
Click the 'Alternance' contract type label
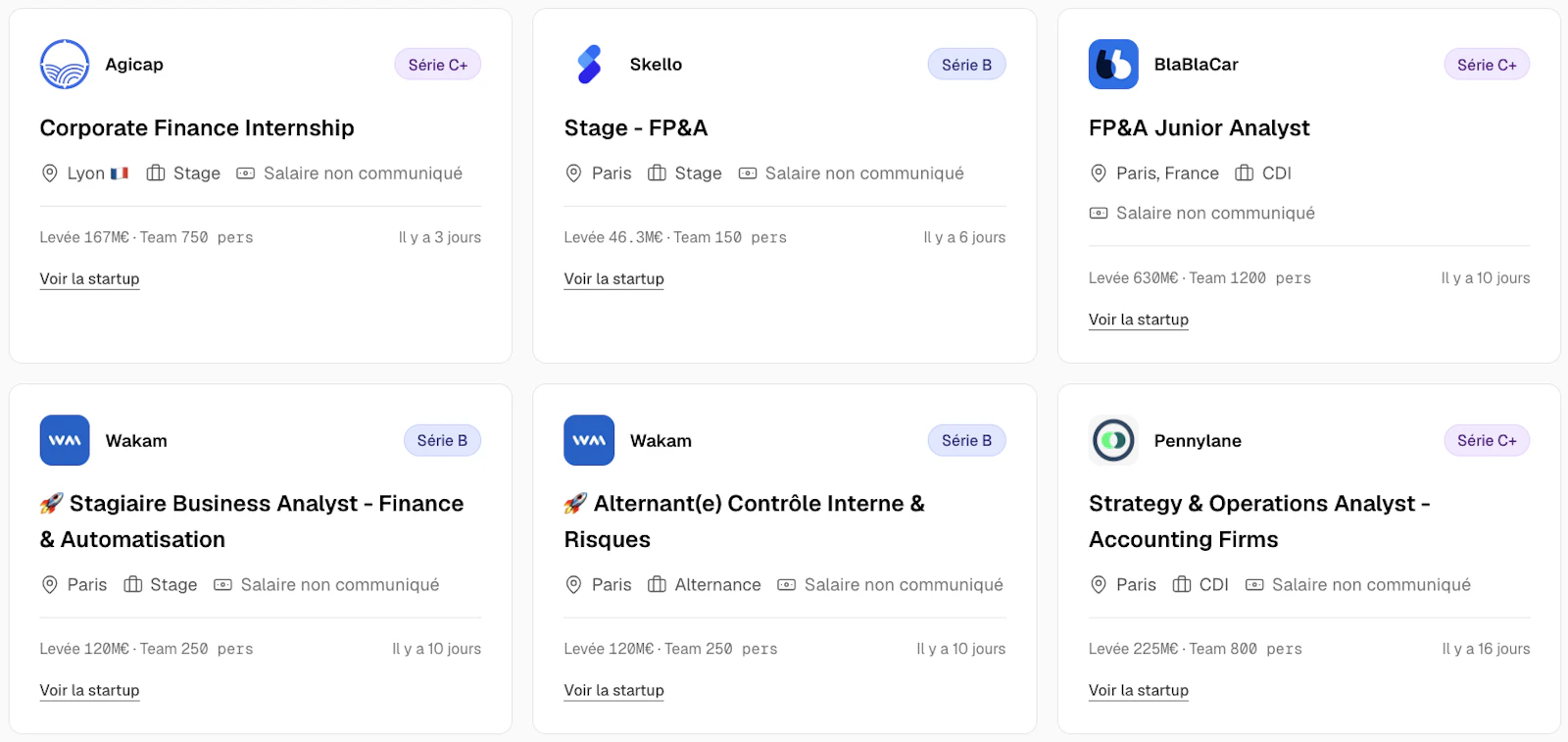717,585
